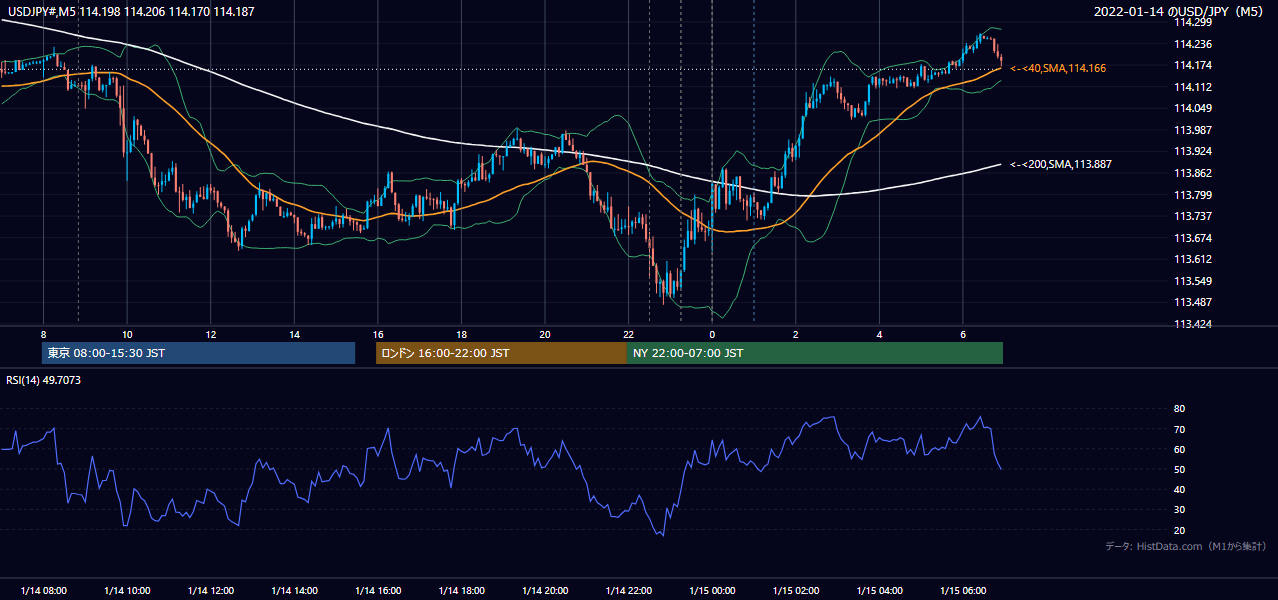The height and width of the screenshot is (600, 1278).
Task: Click hour tick 22 below the price chart
Action: tap(628, 333)
